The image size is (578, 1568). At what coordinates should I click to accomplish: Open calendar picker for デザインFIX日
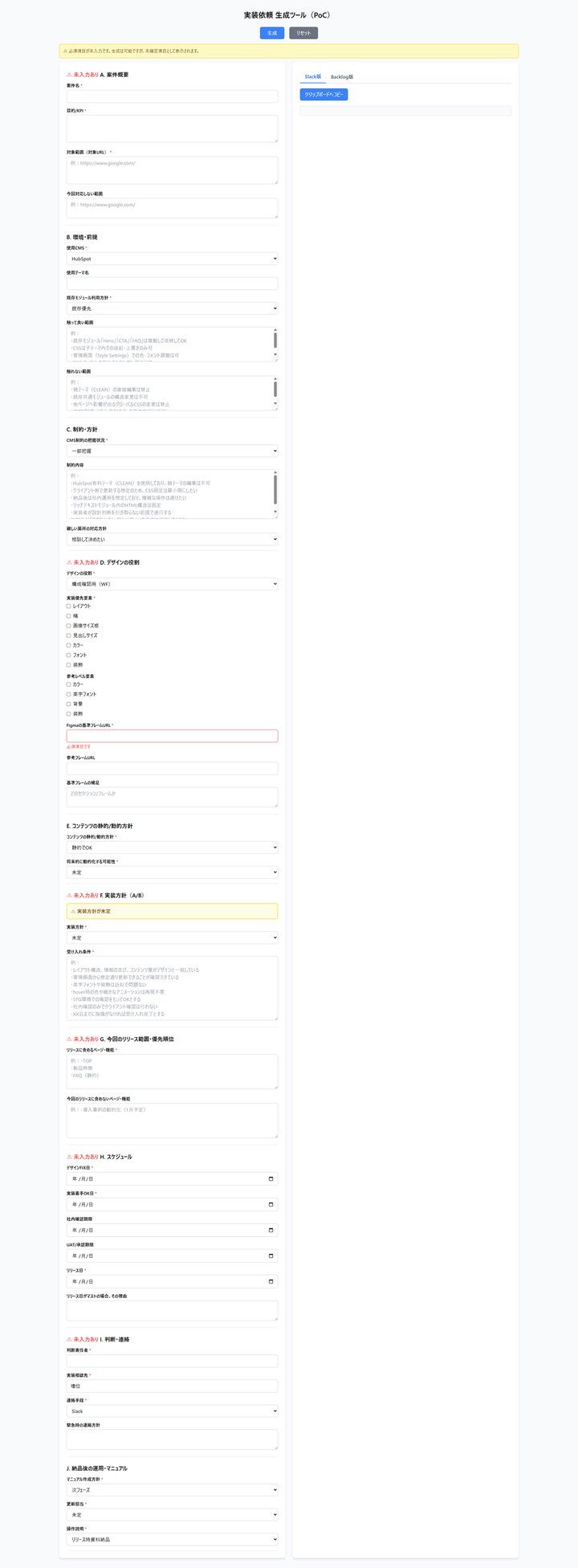coord(271,1179)
